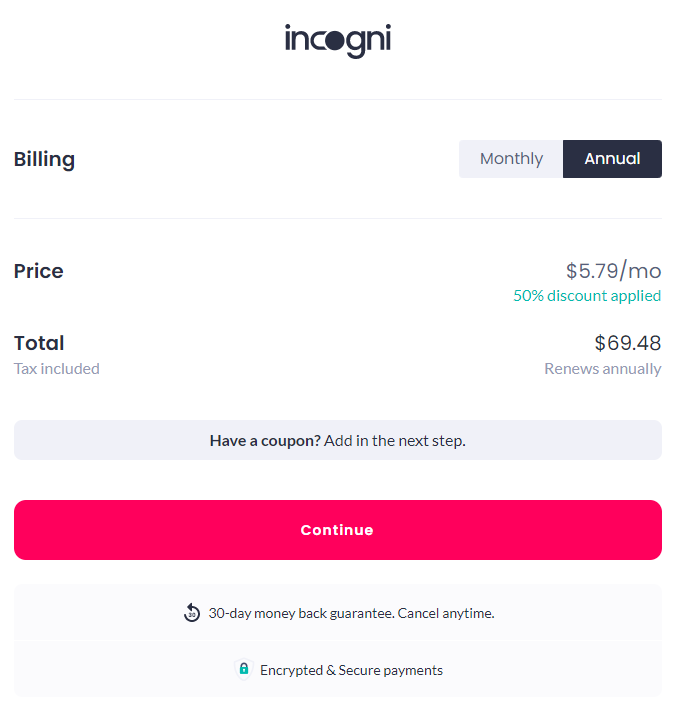Click the green lock shield icon

tap(243, 669)
